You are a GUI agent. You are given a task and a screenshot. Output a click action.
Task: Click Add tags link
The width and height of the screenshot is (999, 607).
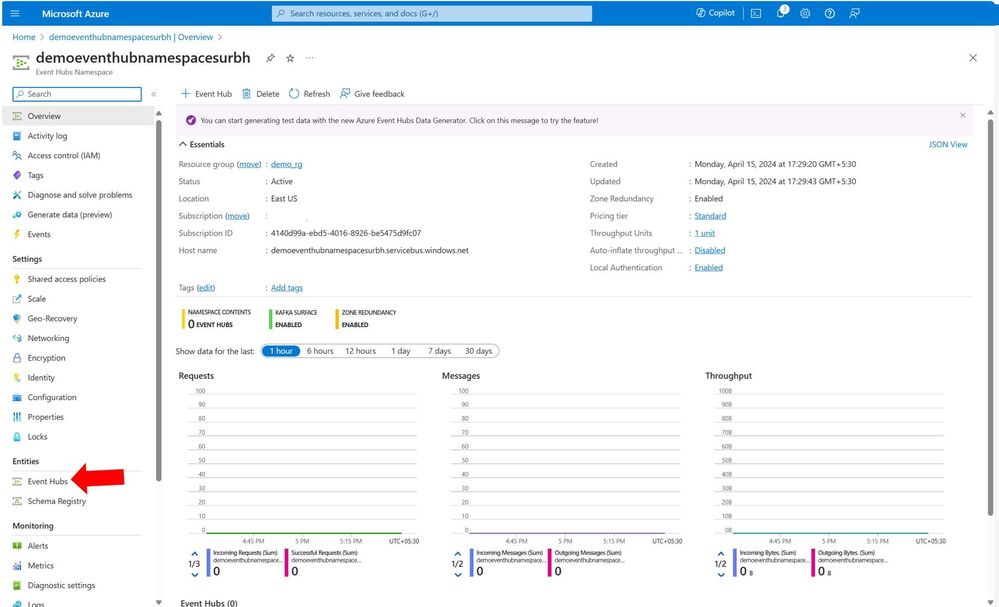[287, 288]
